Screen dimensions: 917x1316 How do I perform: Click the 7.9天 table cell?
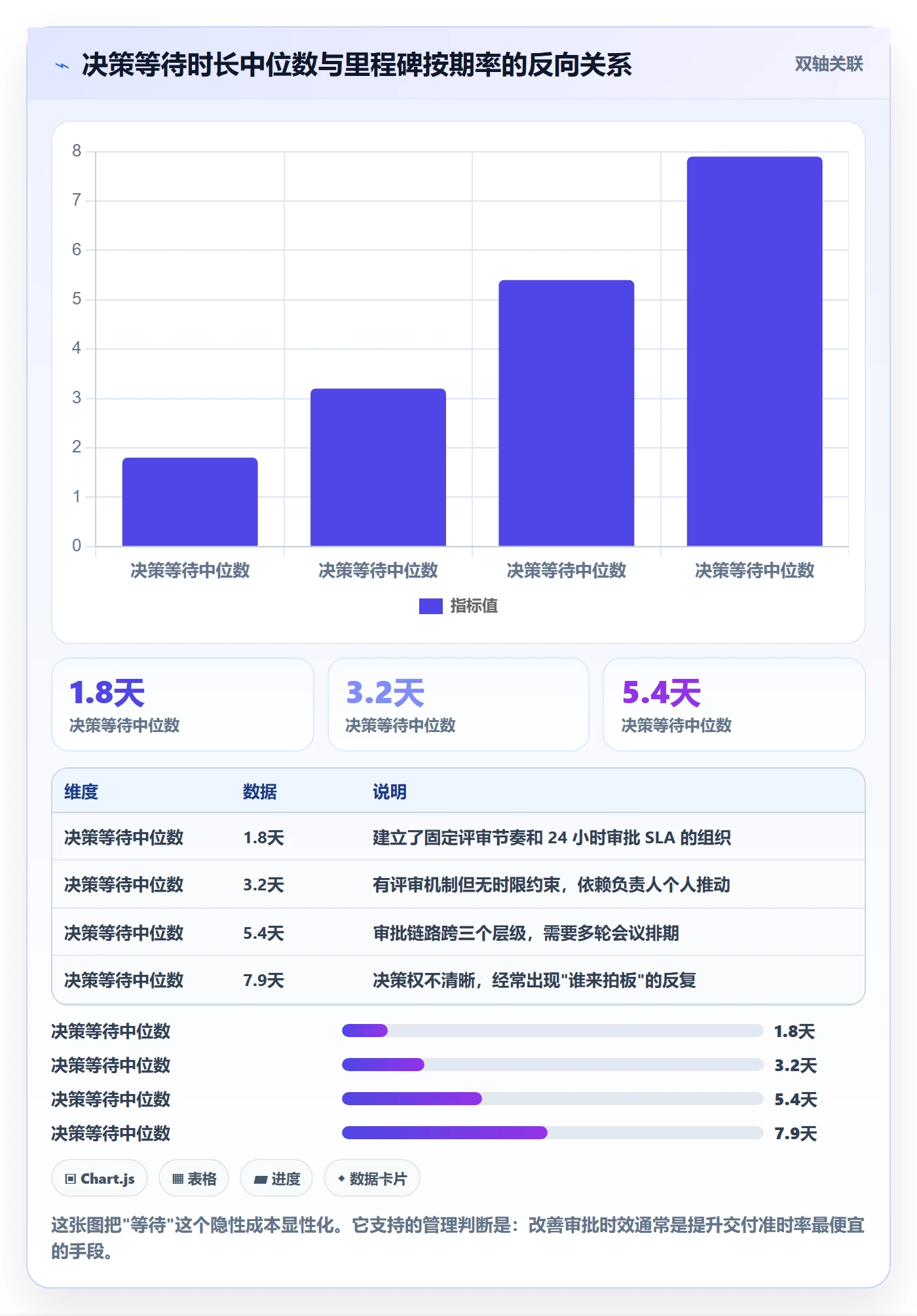[x=263, y=980]
